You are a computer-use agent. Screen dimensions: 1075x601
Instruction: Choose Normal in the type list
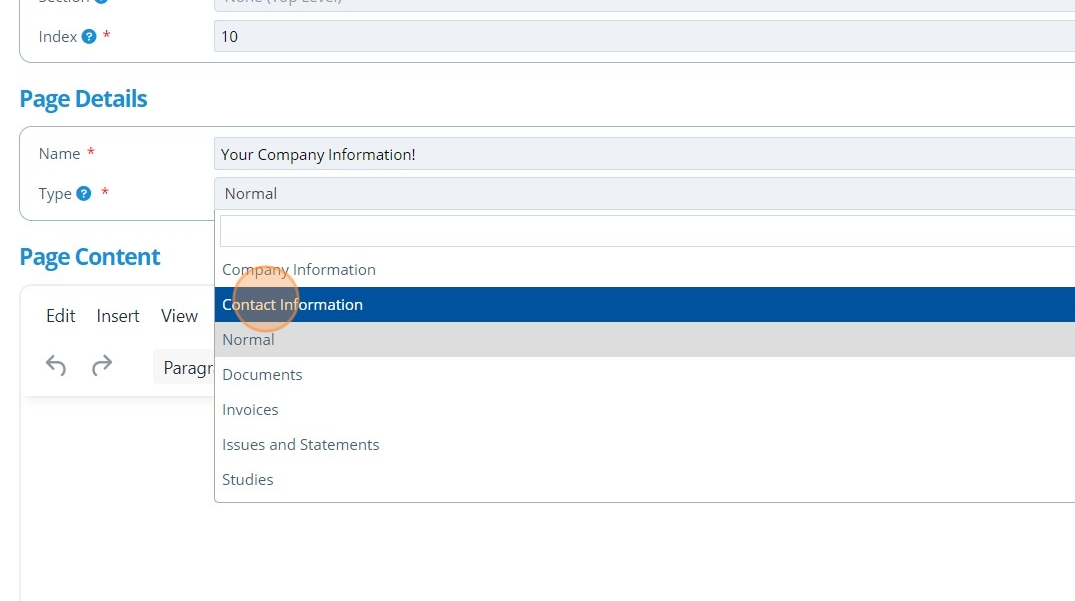click(644, 339)
